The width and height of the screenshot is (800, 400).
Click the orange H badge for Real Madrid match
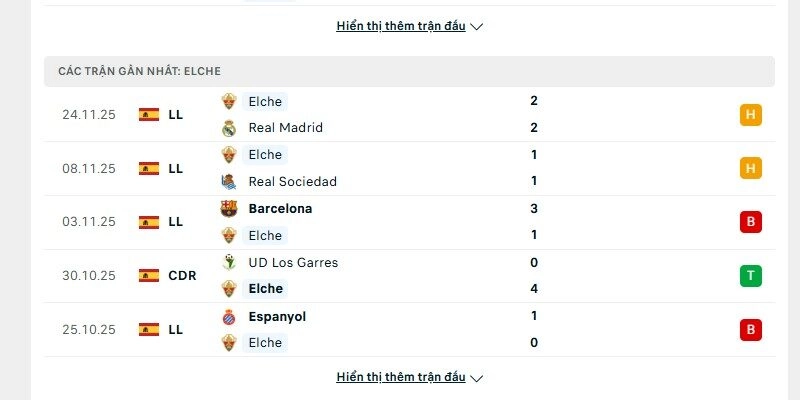pos(751,115)
